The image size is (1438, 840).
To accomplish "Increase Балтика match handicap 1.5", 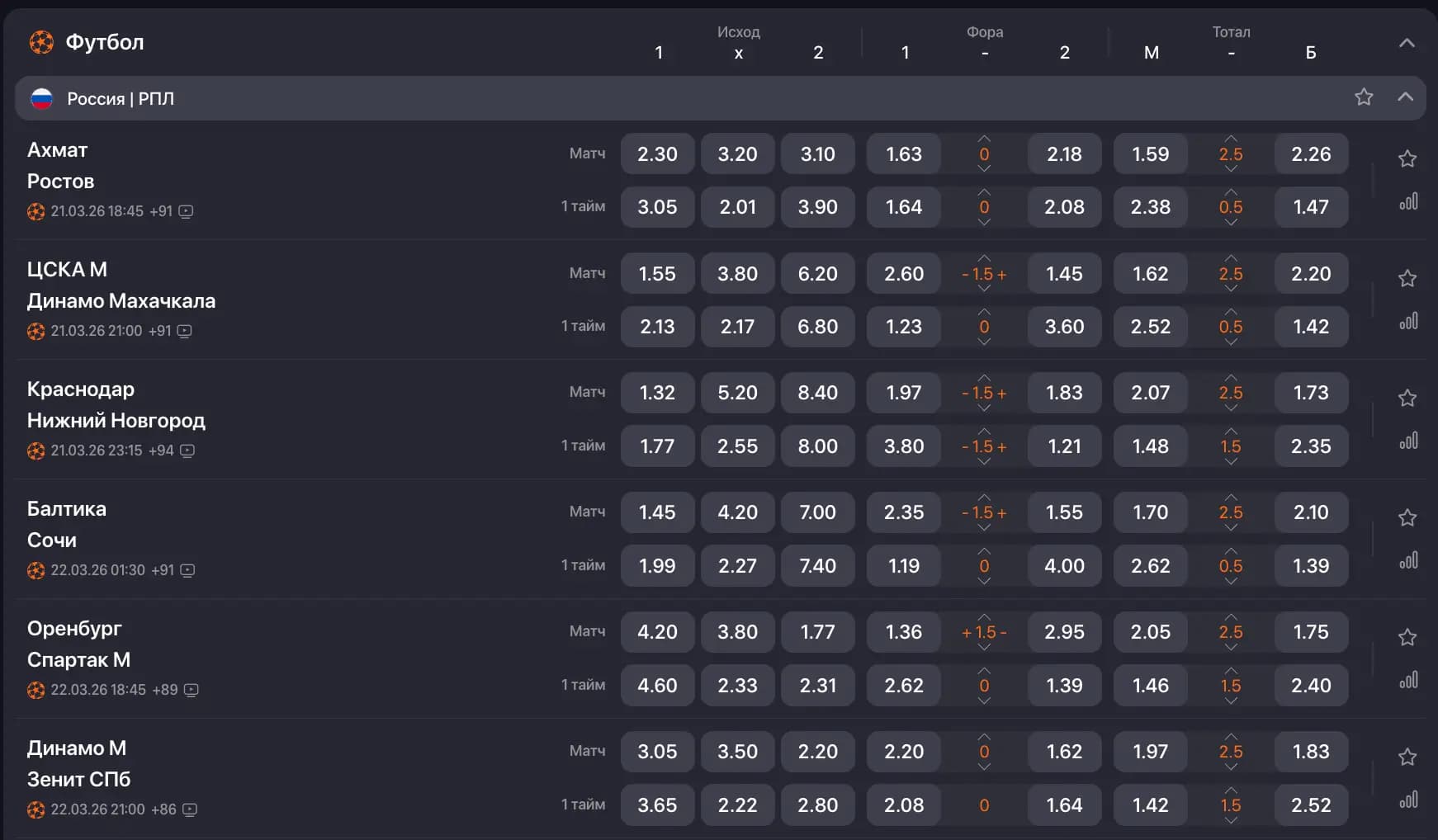I will 984,497.
